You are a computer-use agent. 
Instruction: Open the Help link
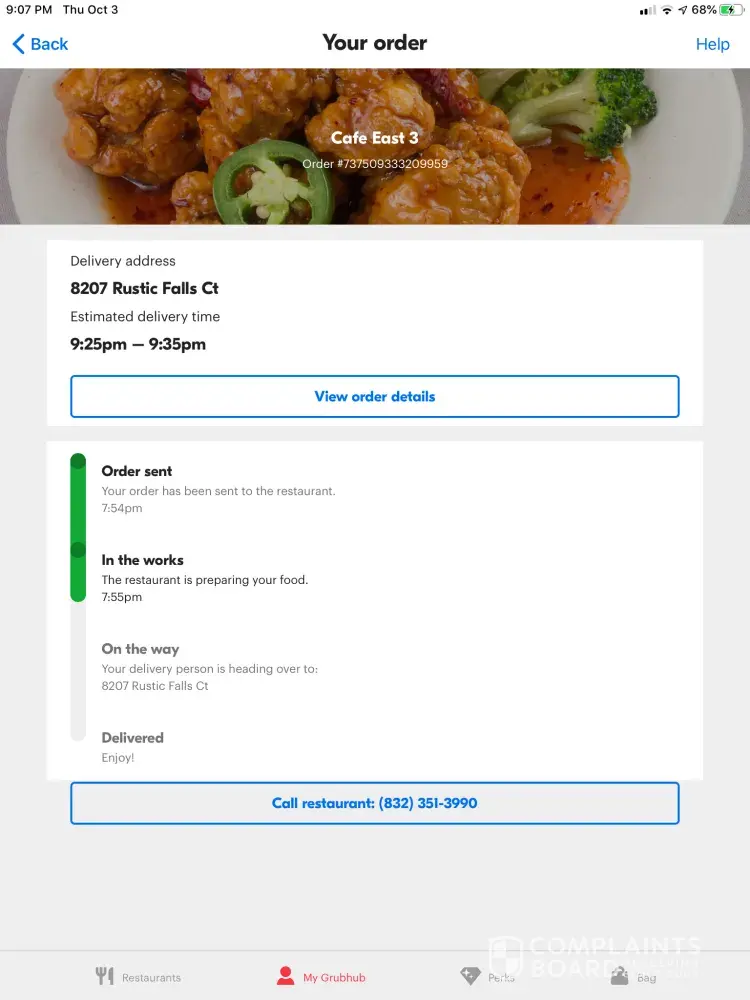pos(712,44)
